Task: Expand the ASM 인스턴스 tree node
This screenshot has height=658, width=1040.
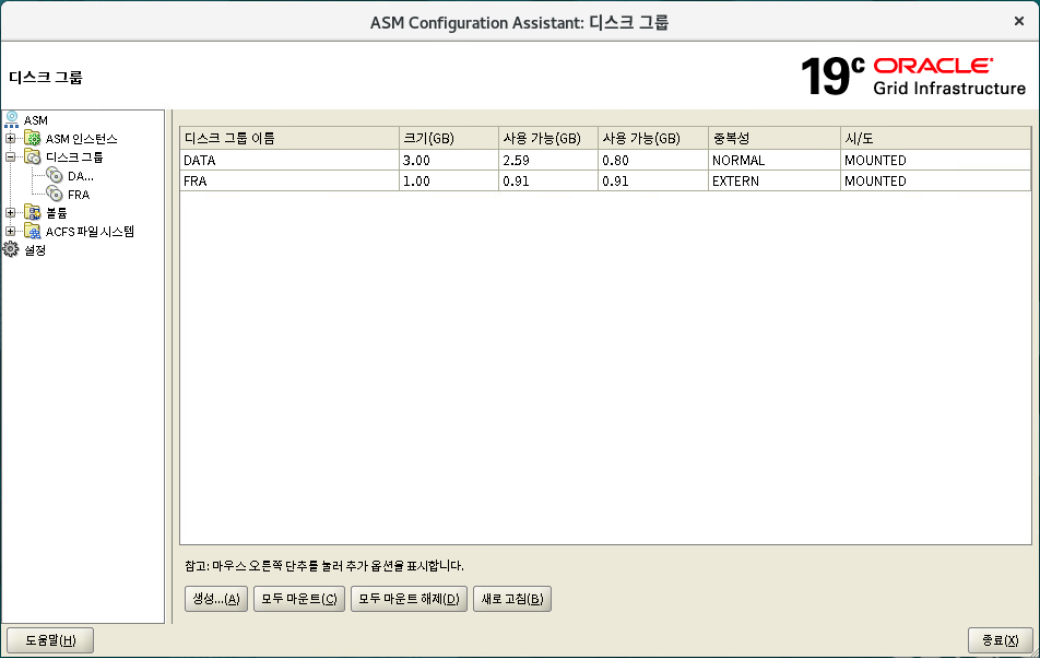Action: click(11, 139)
